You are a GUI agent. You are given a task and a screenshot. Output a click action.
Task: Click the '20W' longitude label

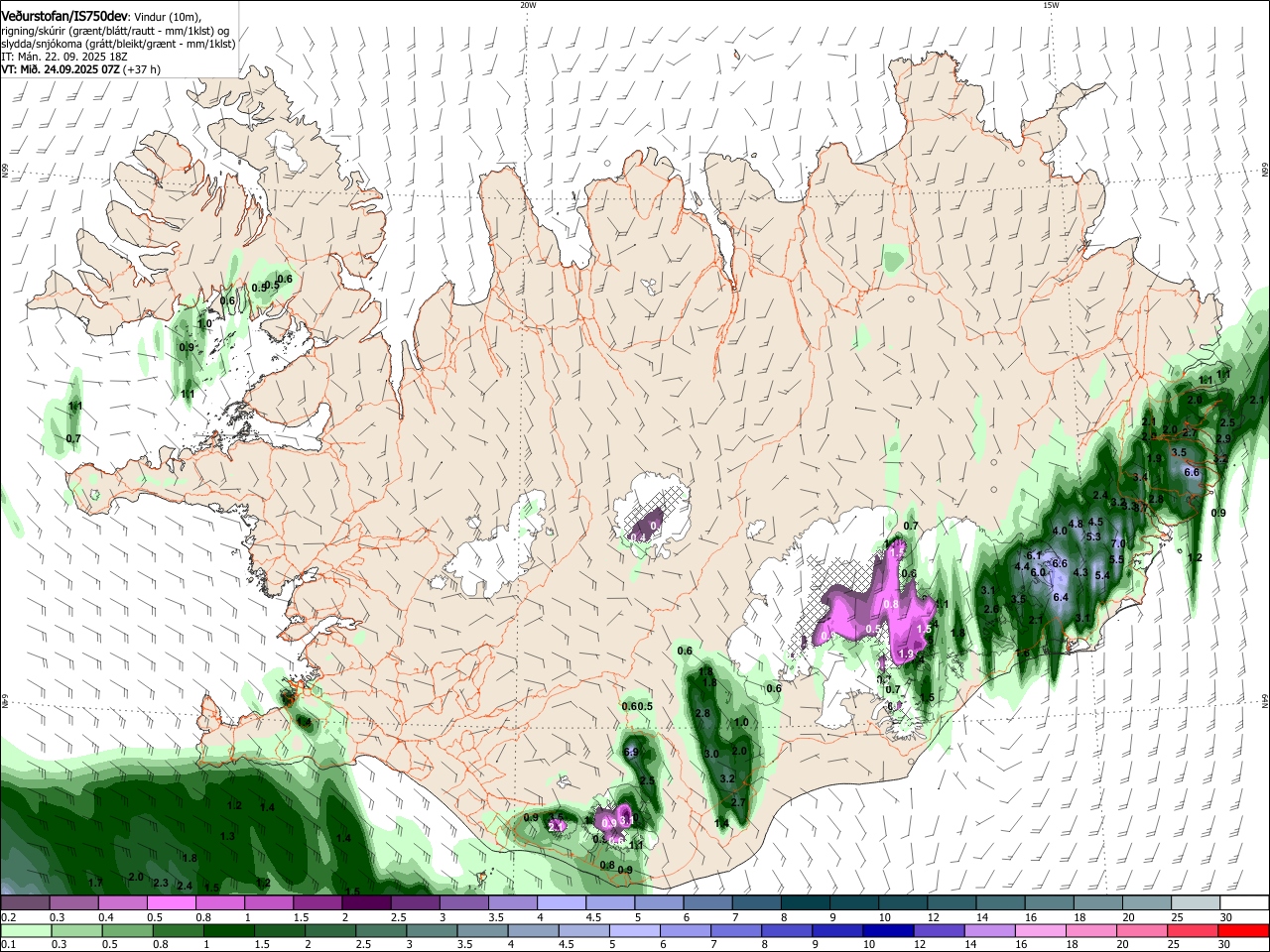528,4
